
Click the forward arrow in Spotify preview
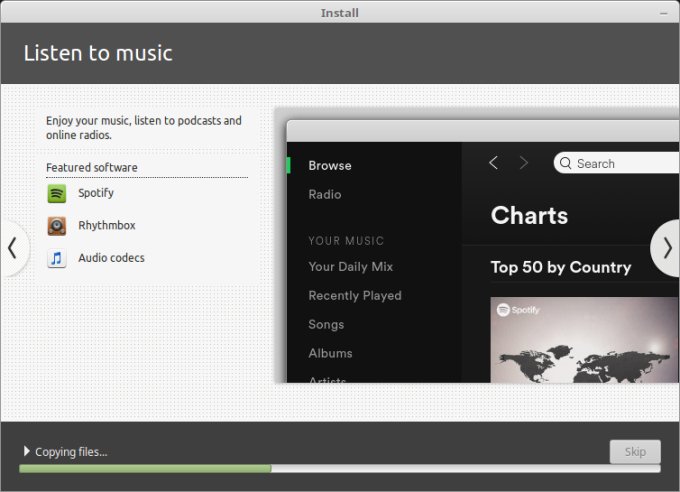point(524,163)
